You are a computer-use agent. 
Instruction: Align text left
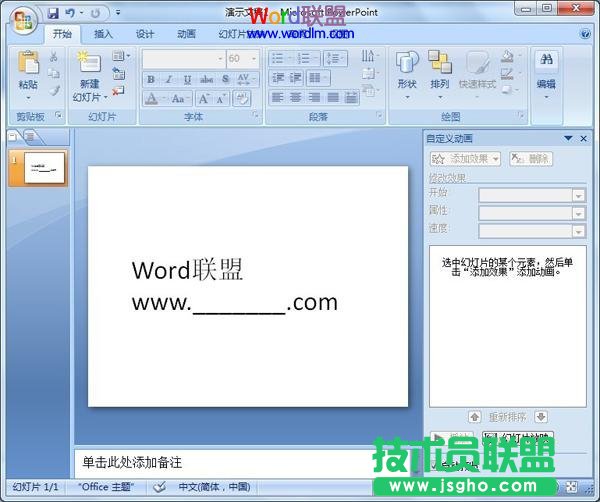278,97
